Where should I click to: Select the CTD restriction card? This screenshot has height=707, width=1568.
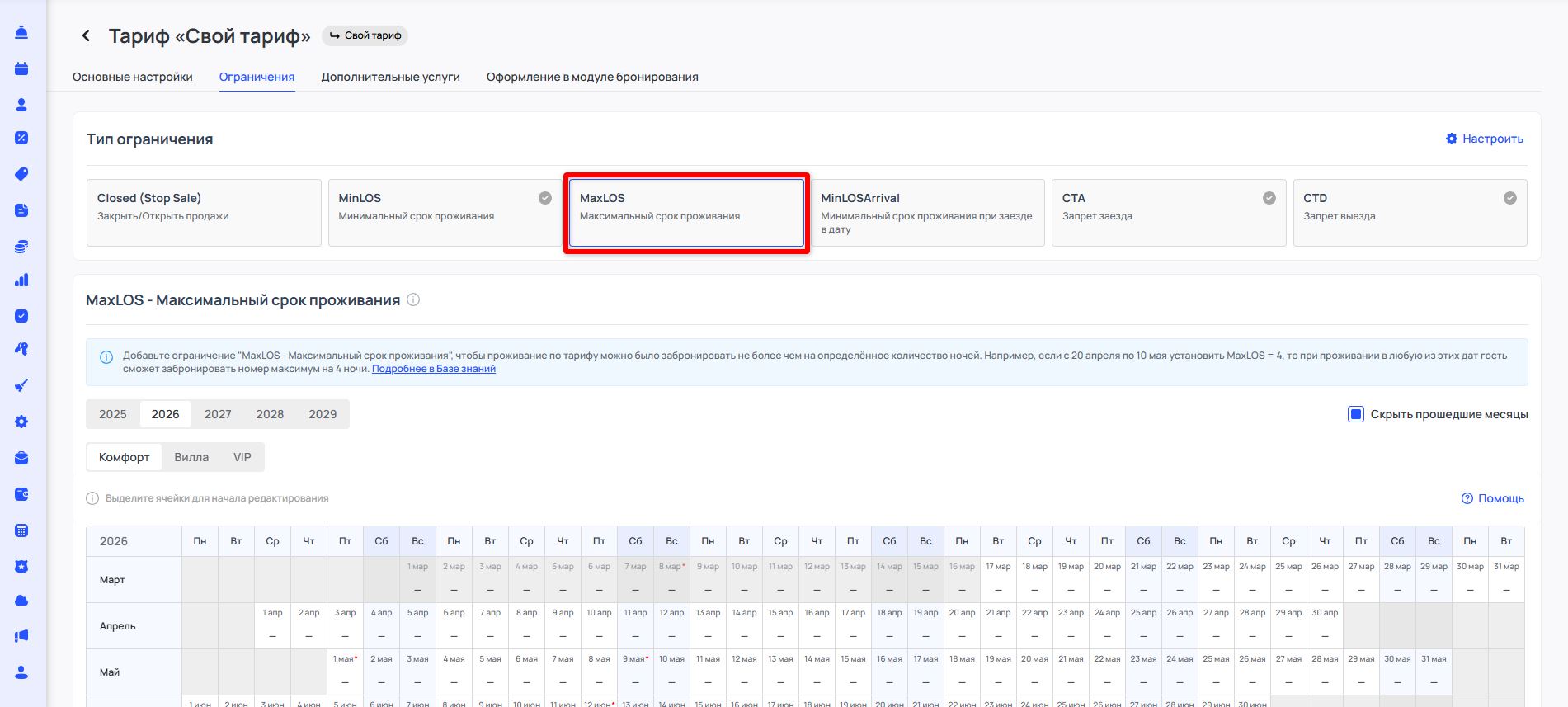pos(1409,212)
